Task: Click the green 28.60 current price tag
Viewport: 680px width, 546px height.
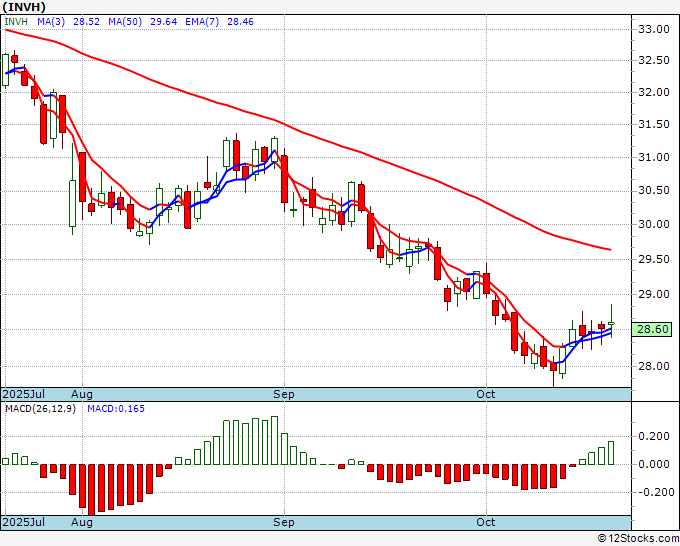Action: (x=652, y=330)
